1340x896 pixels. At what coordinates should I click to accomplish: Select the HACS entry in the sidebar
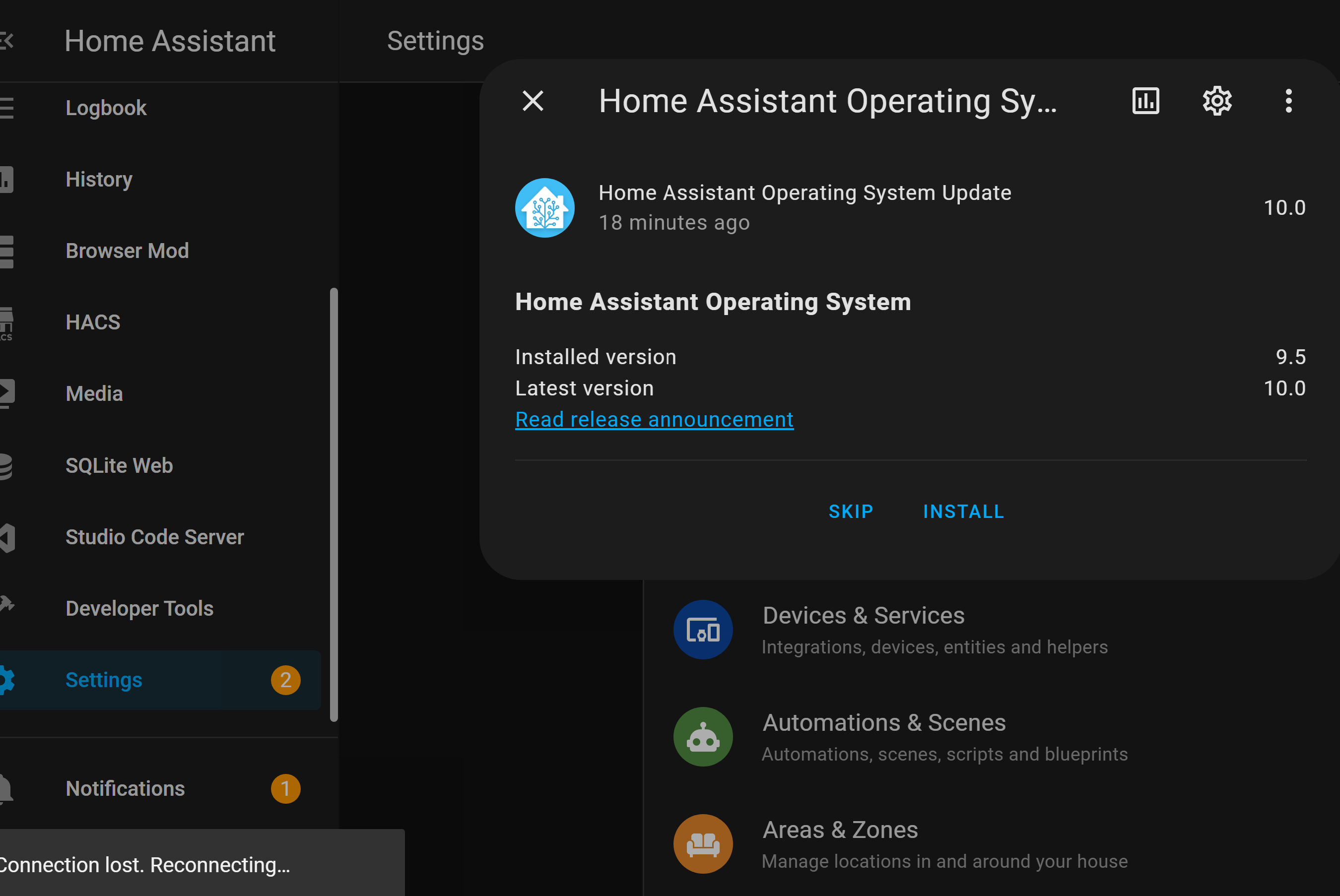(93, 321)
